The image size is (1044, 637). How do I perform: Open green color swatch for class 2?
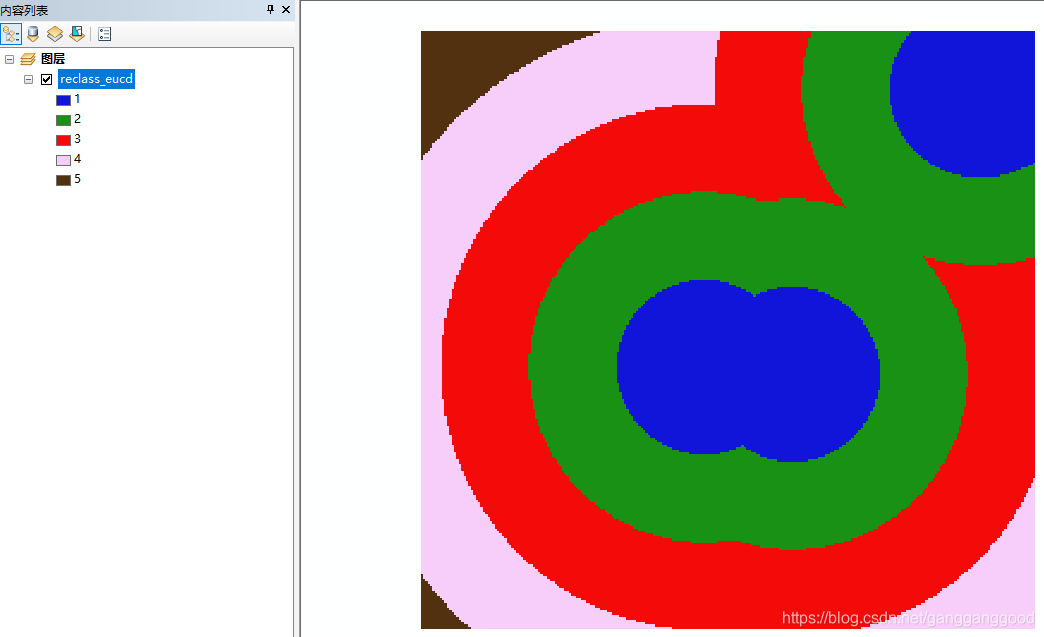pos(63,120)
